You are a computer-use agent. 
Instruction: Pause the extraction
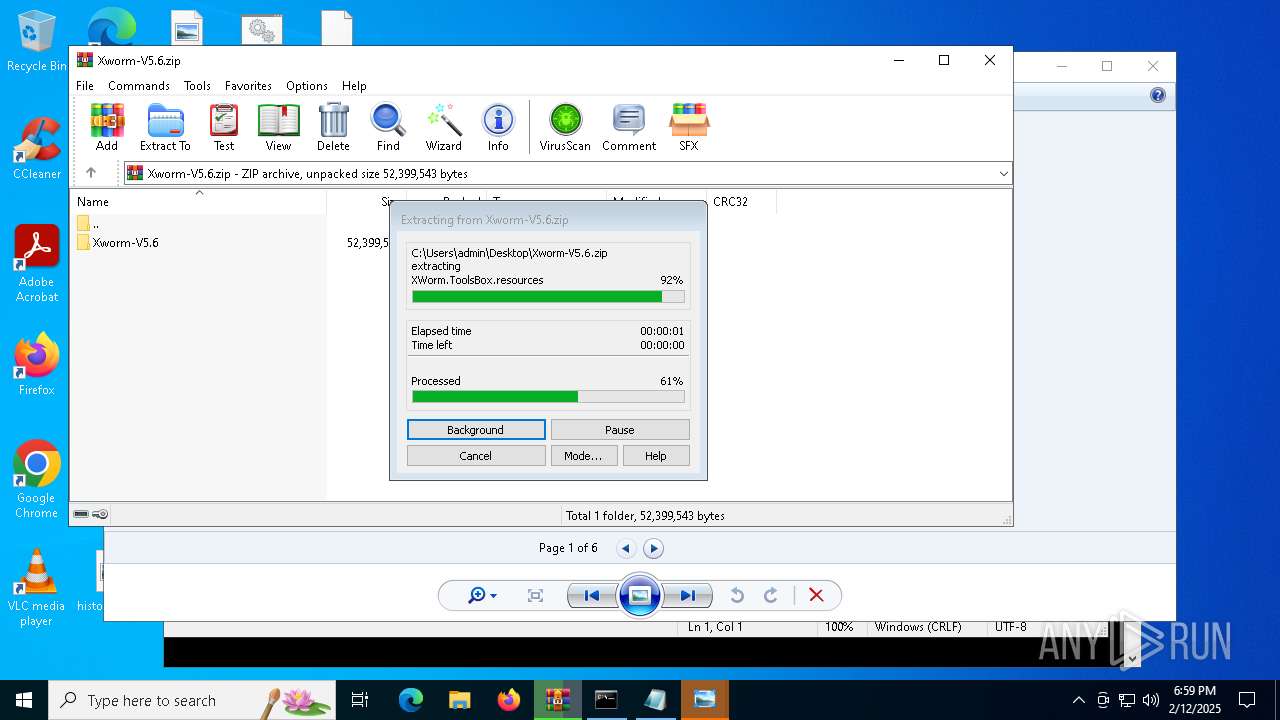click(x=620, y=430)
